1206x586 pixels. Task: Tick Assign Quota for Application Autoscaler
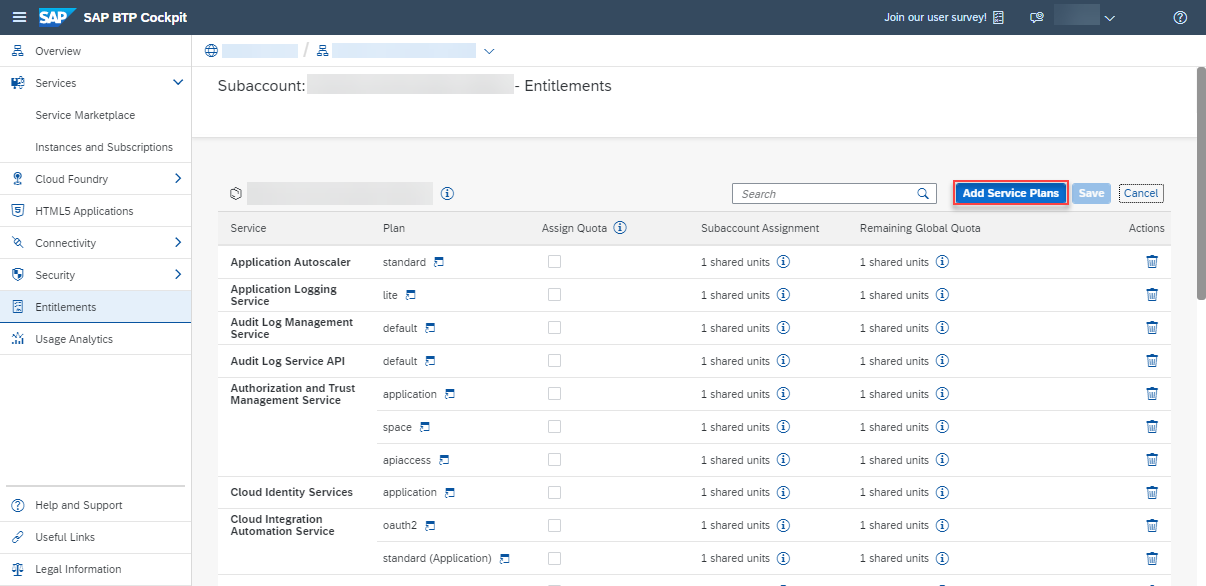[554, 262]
